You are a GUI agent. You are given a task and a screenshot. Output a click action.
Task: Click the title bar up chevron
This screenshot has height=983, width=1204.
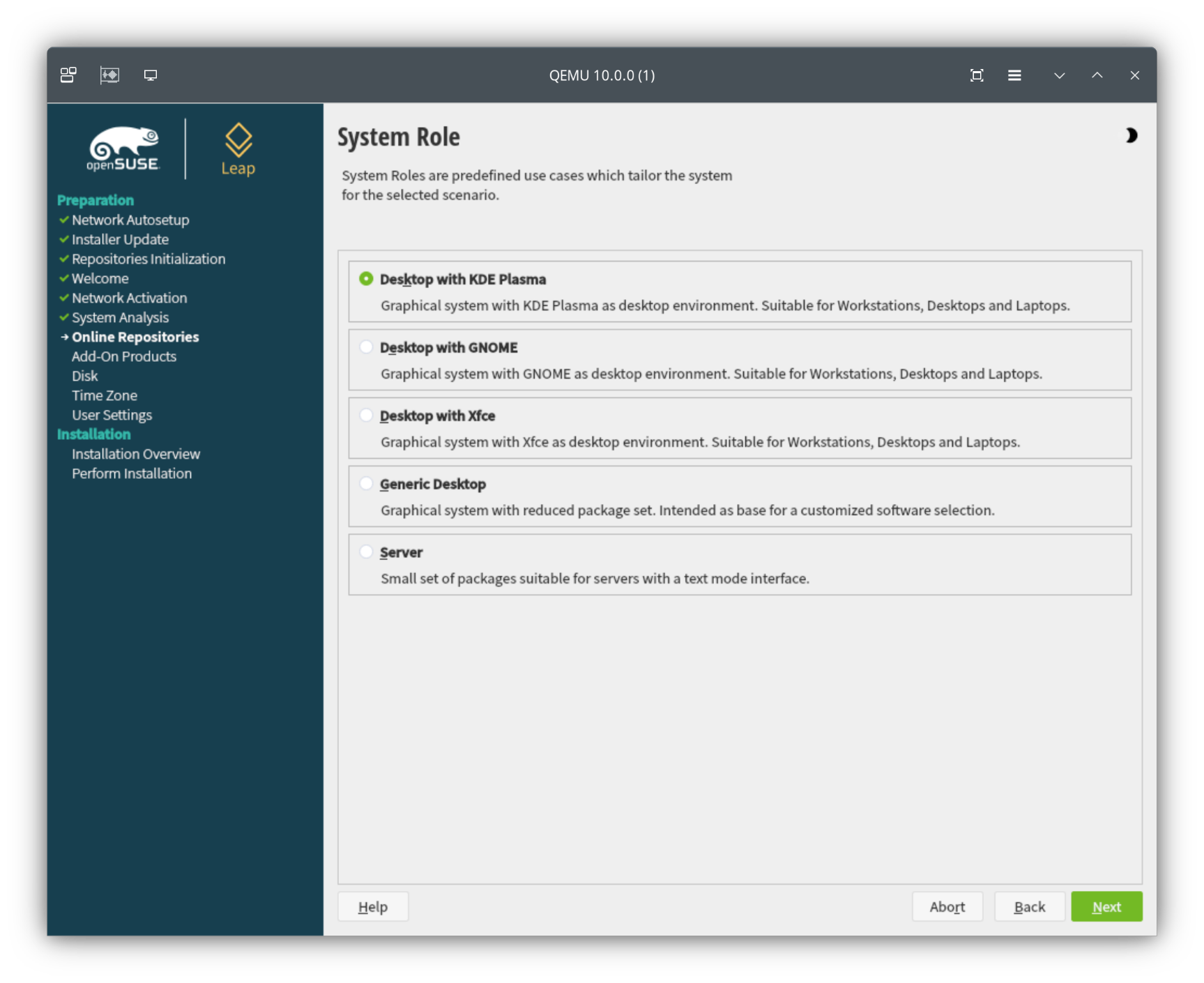[1096, 75]
